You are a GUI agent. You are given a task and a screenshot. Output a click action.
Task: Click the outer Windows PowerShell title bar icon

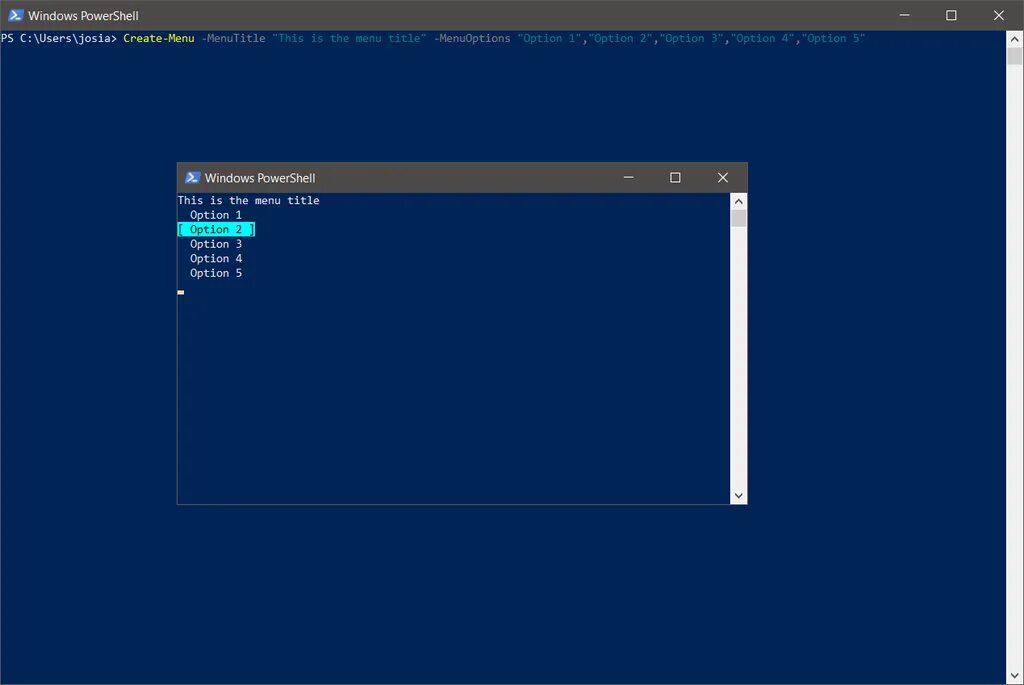click(x=16, y=15)
